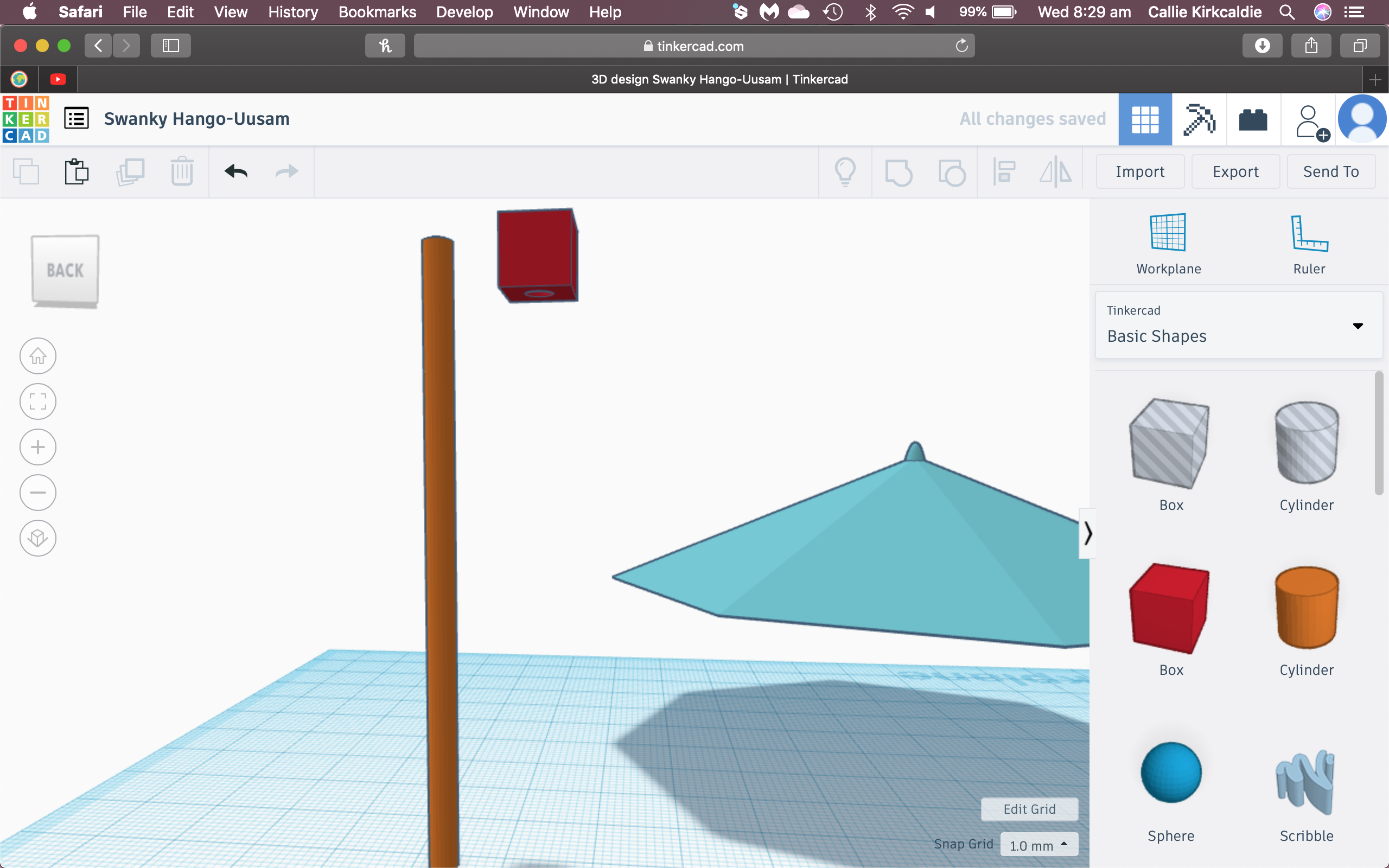Click the shapes panel scrollbar
Viewport: 1389px width, 868px height.
[1379, 433]
